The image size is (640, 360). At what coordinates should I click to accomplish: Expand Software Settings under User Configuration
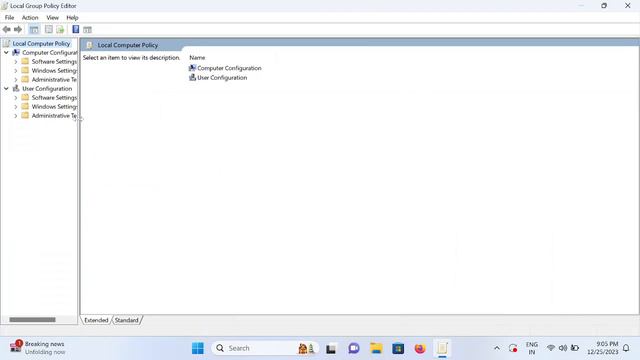(16, 98)
